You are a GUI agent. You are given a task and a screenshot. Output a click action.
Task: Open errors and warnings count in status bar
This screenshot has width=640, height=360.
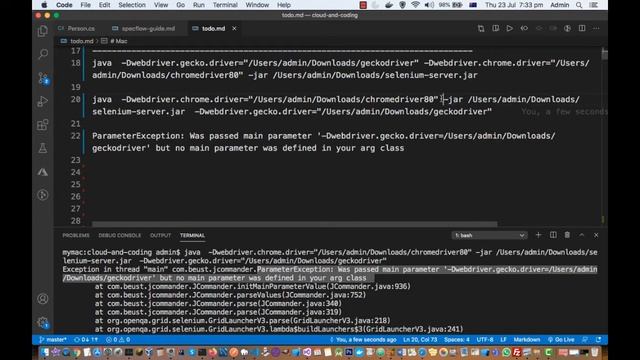pyautogui.click(x=118, y=340)
